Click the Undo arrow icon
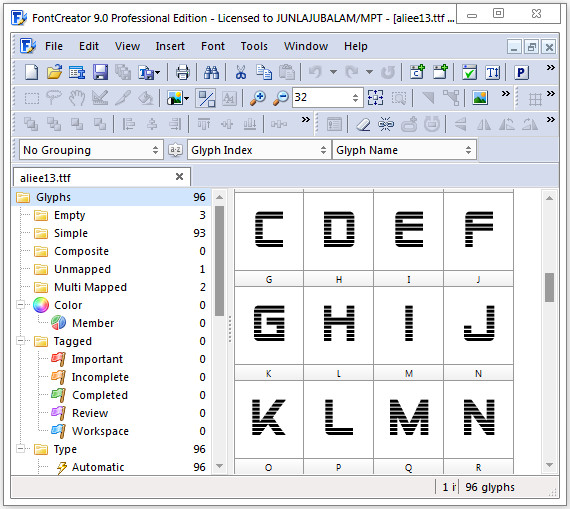 coord(315,72)
